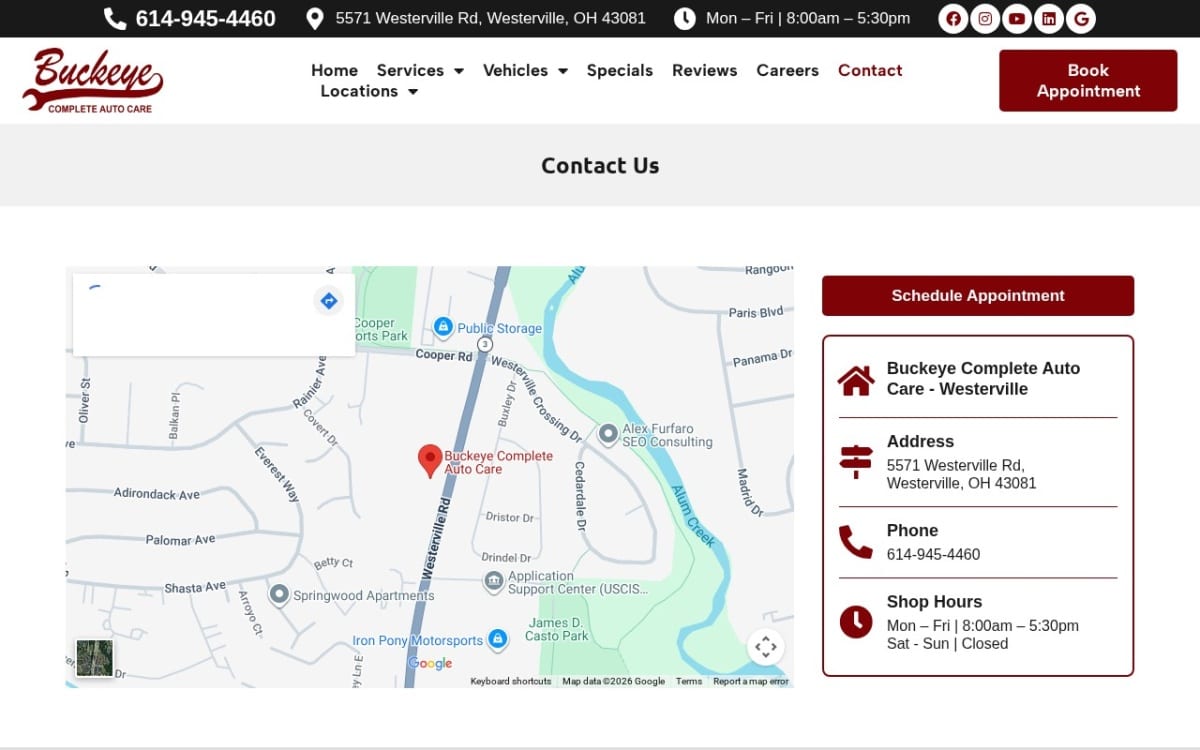
Task: Select the Contact menu item
Action: 870,70
